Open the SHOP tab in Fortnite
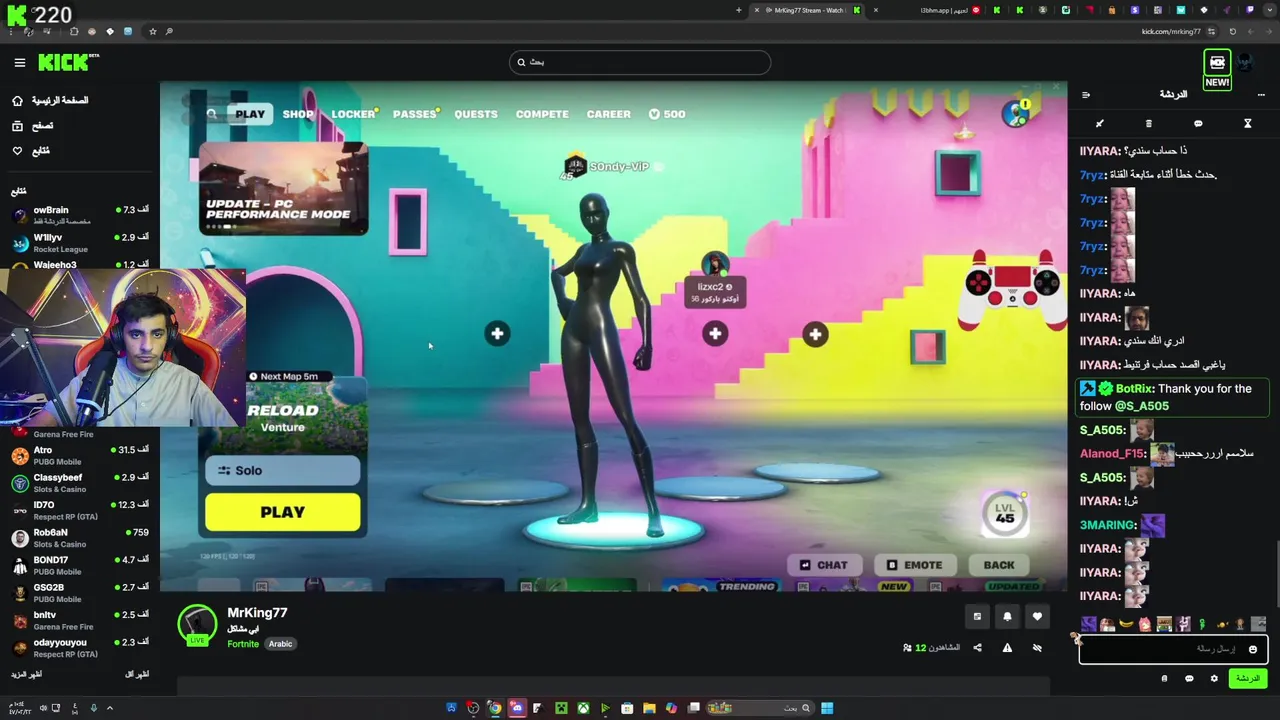Screen dimensions: 1280x720 point(298,114)
